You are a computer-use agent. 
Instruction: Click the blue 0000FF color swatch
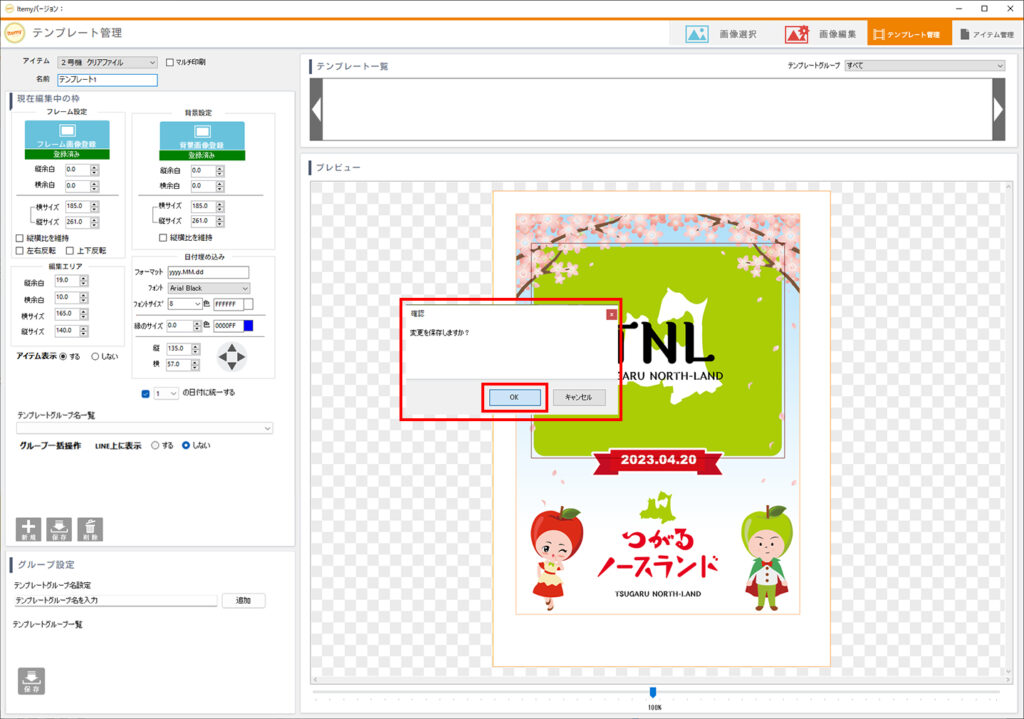(248, 325)
